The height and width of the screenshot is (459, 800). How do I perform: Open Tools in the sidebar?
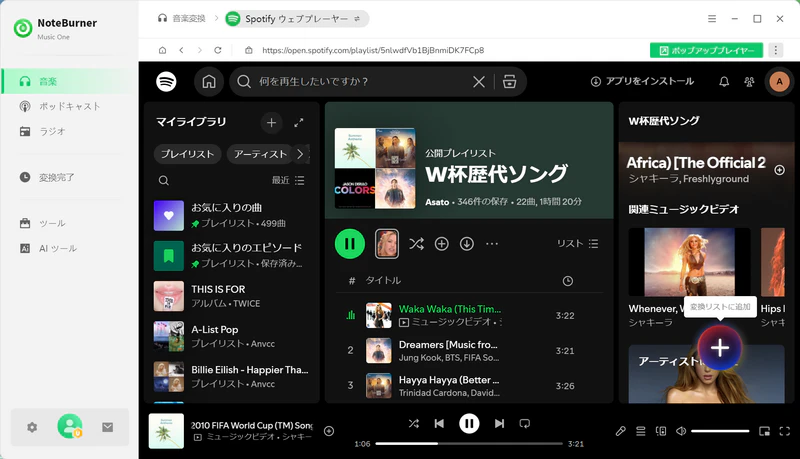pos(69,223)
